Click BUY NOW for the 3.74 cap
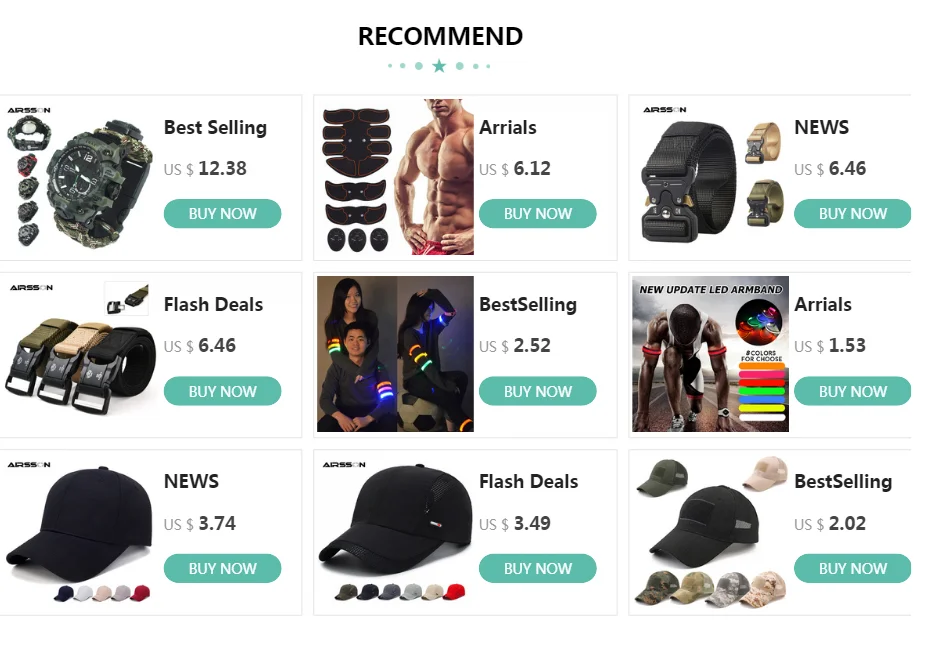943x651 pixels. [x=222, y=569]
